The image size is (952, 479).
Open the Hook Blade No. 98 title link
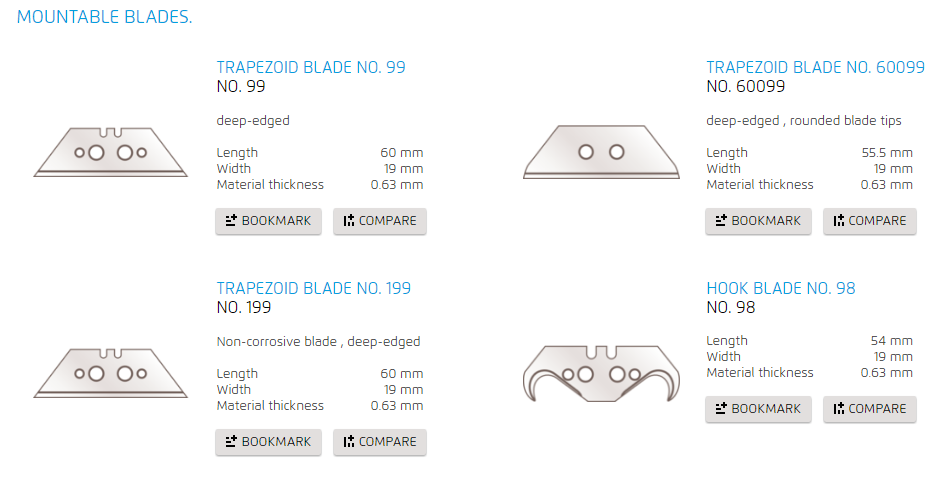point(781,288)
